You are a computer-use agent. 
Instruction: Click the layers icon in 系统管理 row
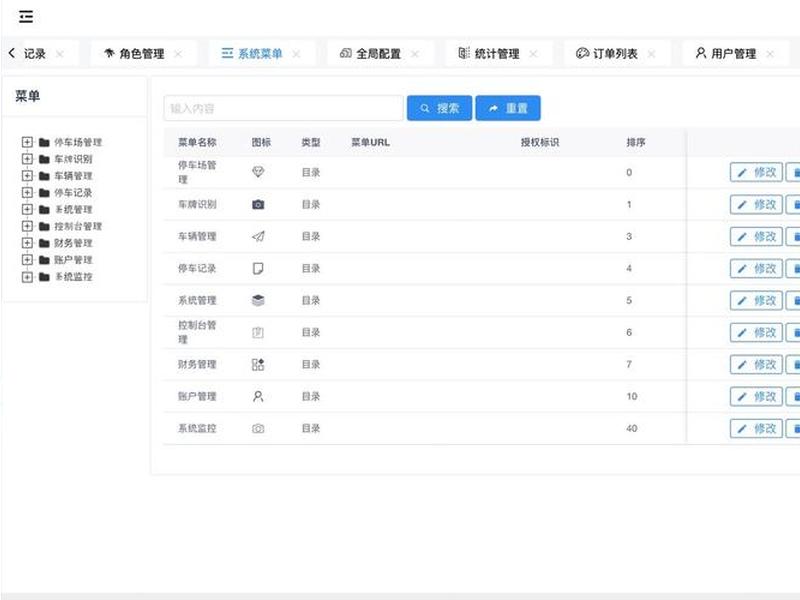(x=258, y=301)
